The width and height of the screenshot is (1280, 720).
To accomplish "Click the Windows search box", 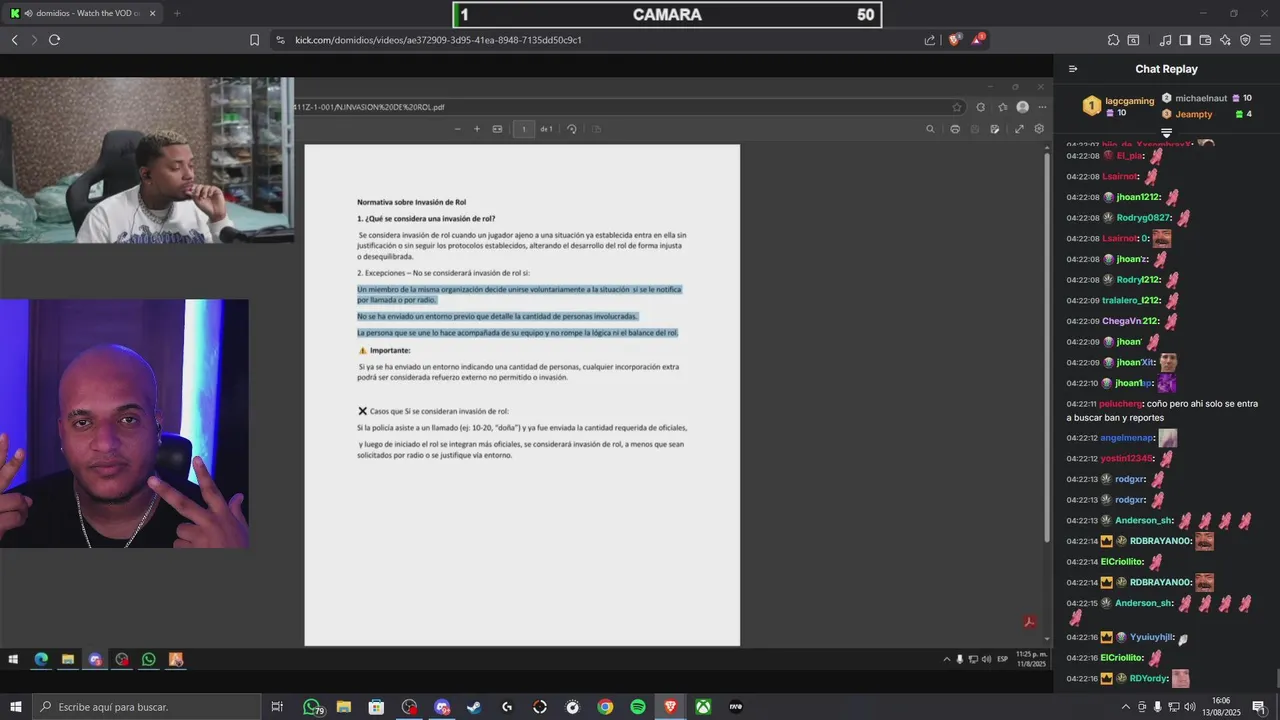I will click(146, 707).
